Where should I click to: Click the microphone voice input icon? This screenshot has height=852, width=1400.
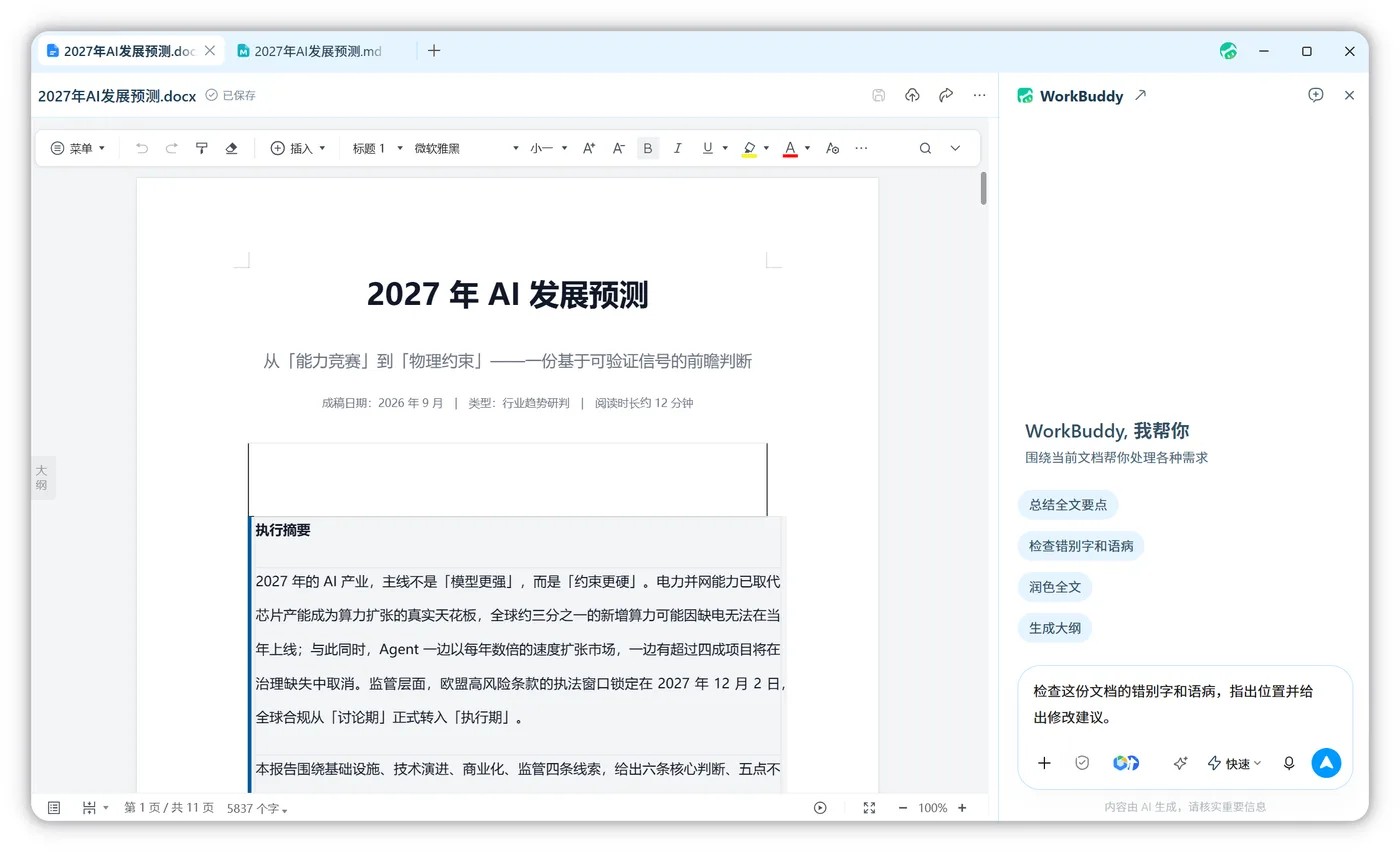pos(1289,763)
